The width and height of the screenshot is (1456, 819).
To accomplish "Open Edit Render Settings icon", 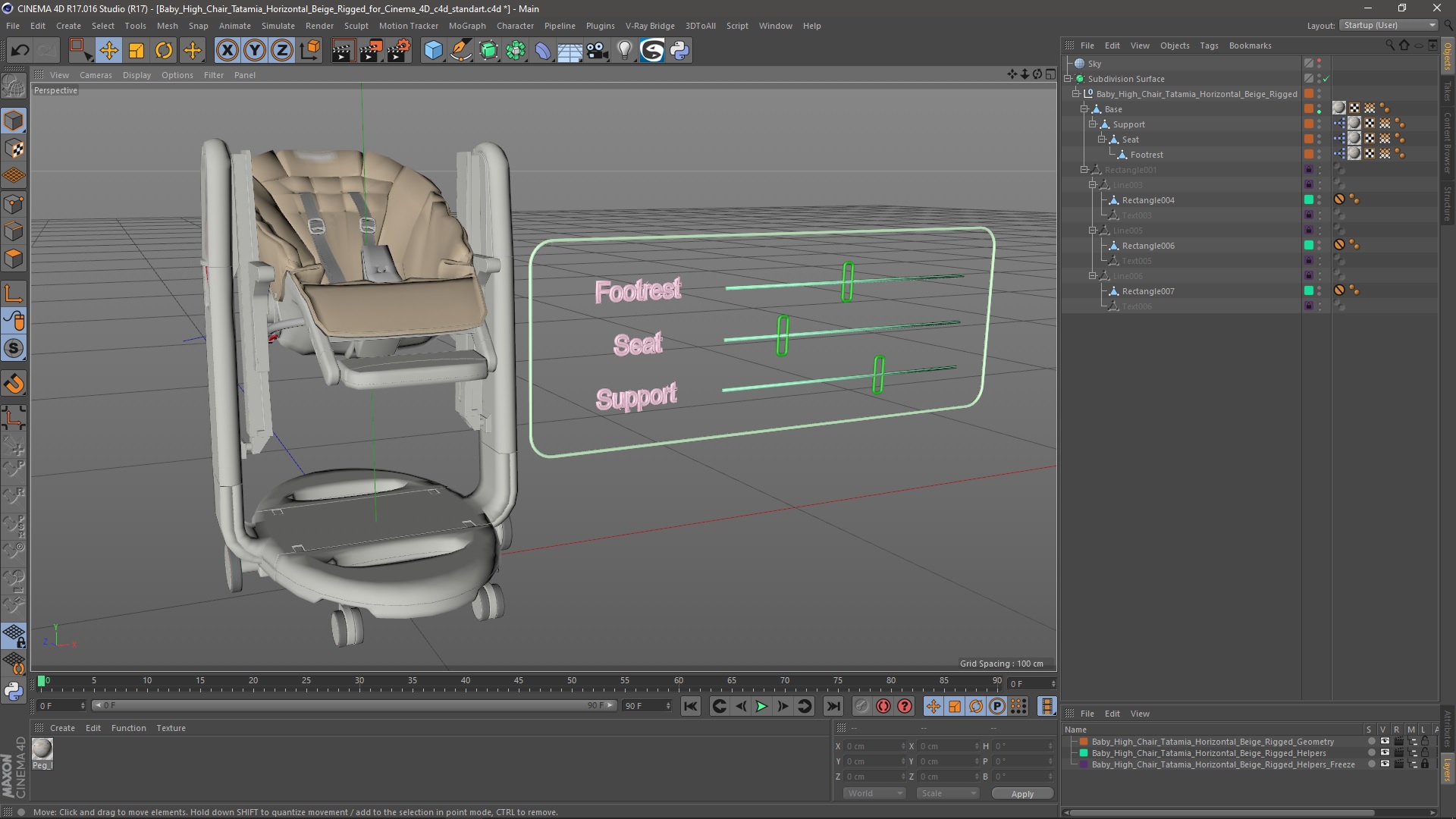I will [x=399, y=51].
